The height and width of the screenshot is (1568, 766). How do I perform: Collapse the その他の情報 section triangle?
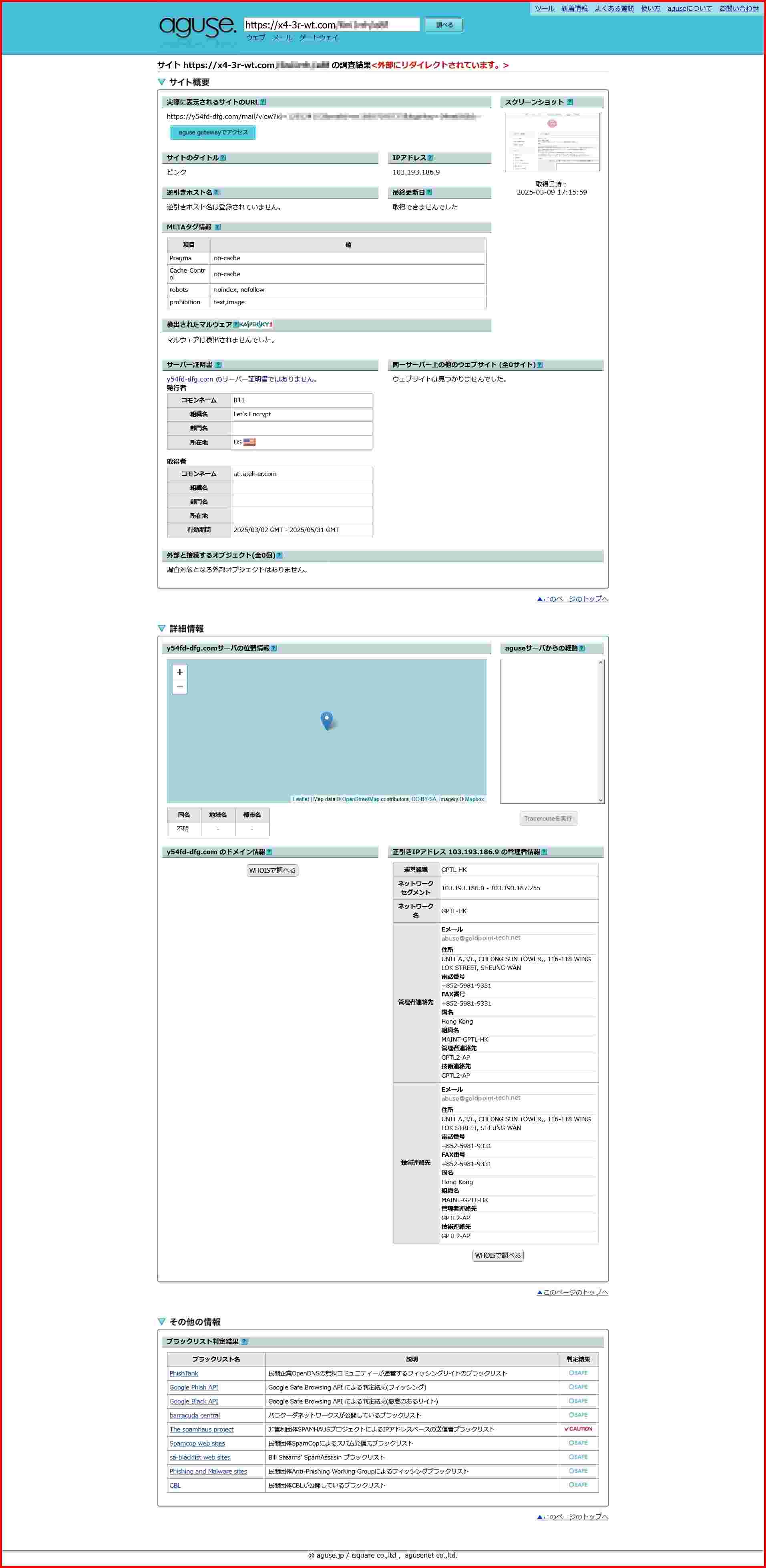tap(161, 1321)
